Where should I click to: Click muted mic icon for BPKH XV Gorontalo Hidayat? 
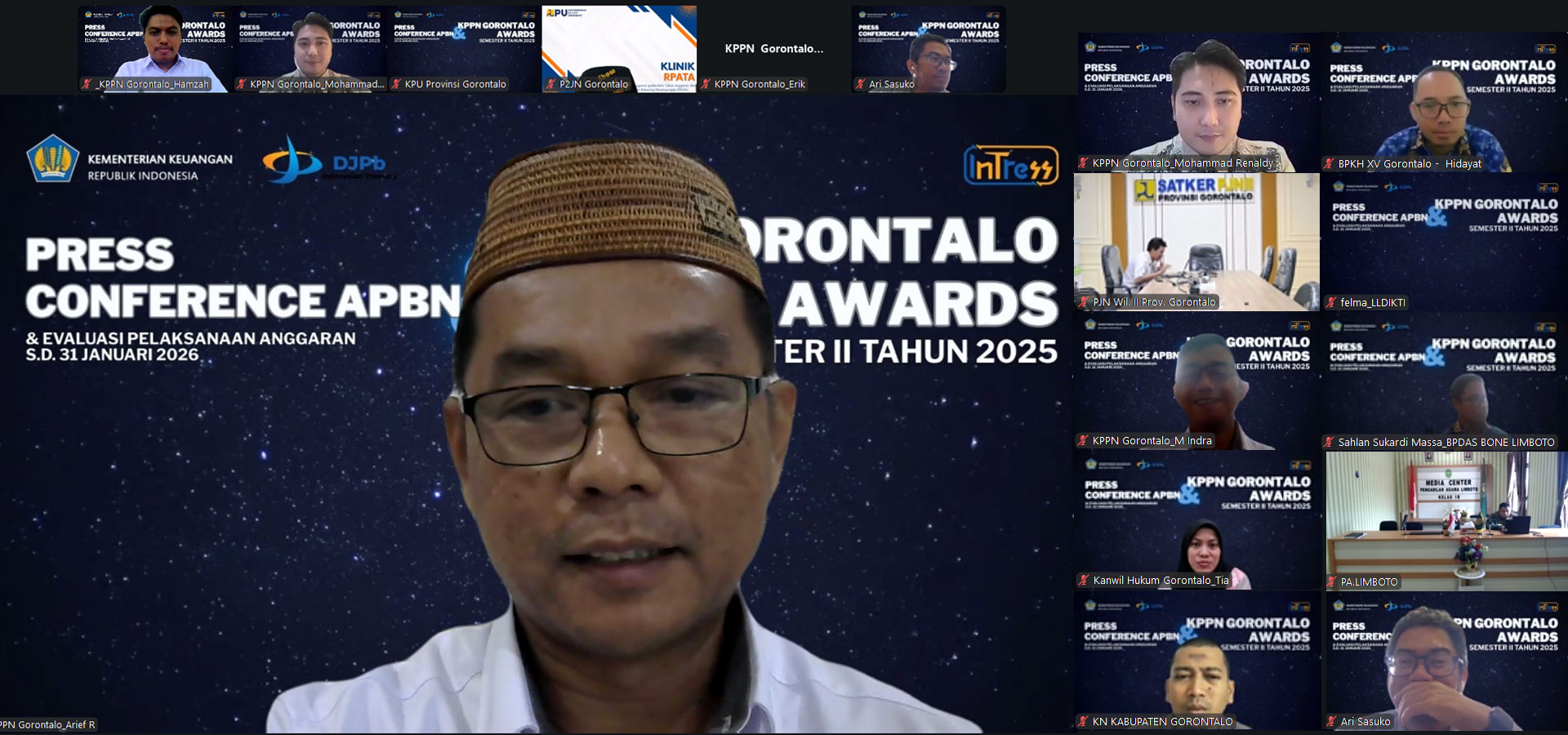point(1330,164)
